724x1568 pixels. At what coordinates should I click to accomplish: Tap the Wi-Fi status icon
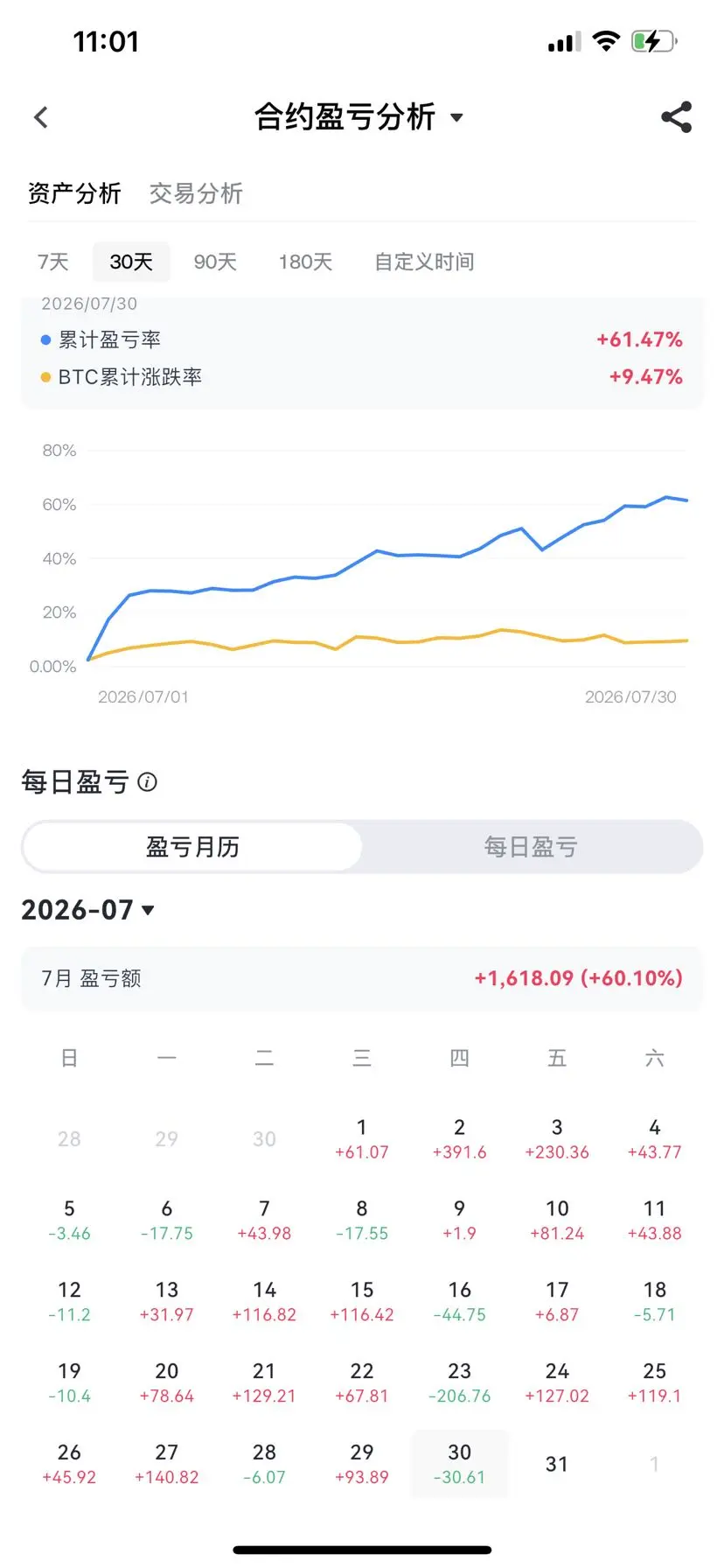click(605, 41)
